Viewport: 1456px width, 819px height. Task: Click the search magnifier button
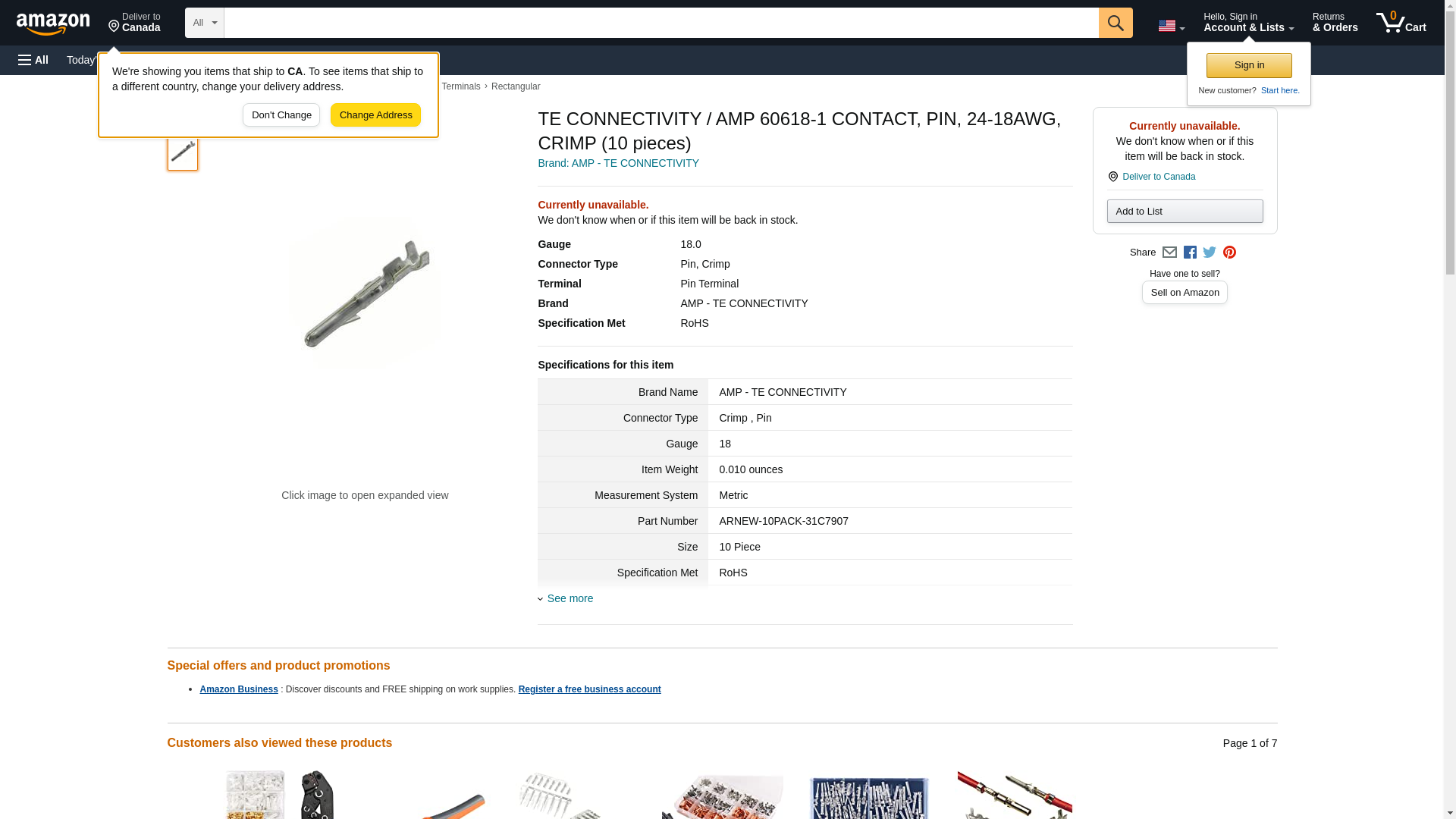pos(1115,23)
